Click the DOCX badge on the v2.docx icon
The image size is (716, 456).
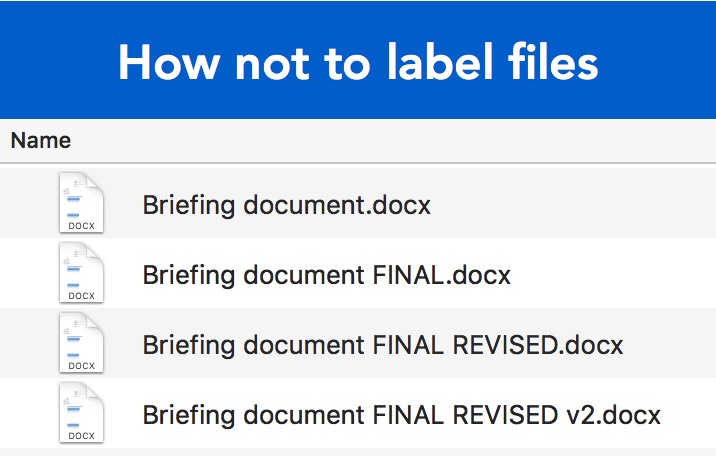(82, 436)
